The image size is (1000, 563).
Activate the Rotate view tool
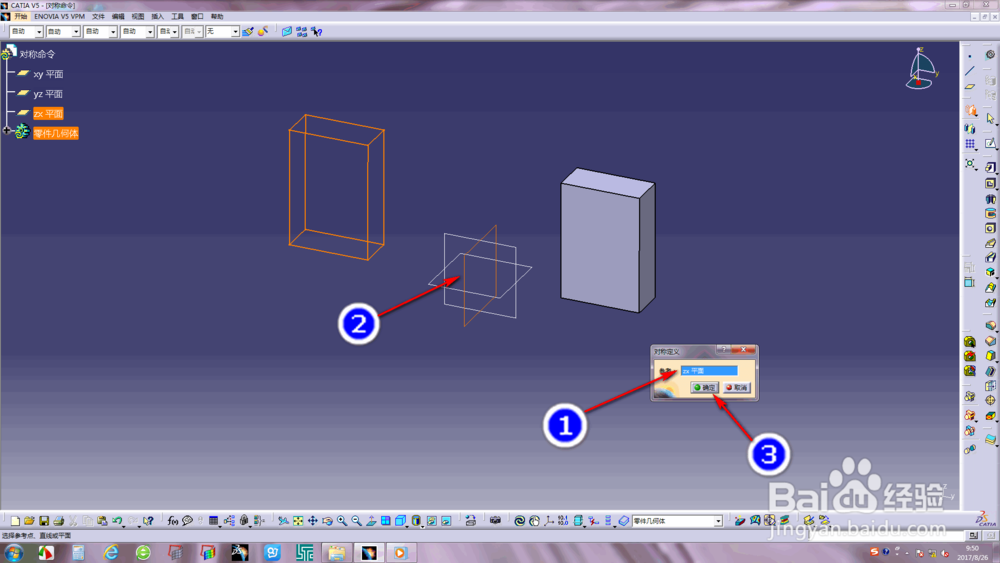[x=327, y=521]
